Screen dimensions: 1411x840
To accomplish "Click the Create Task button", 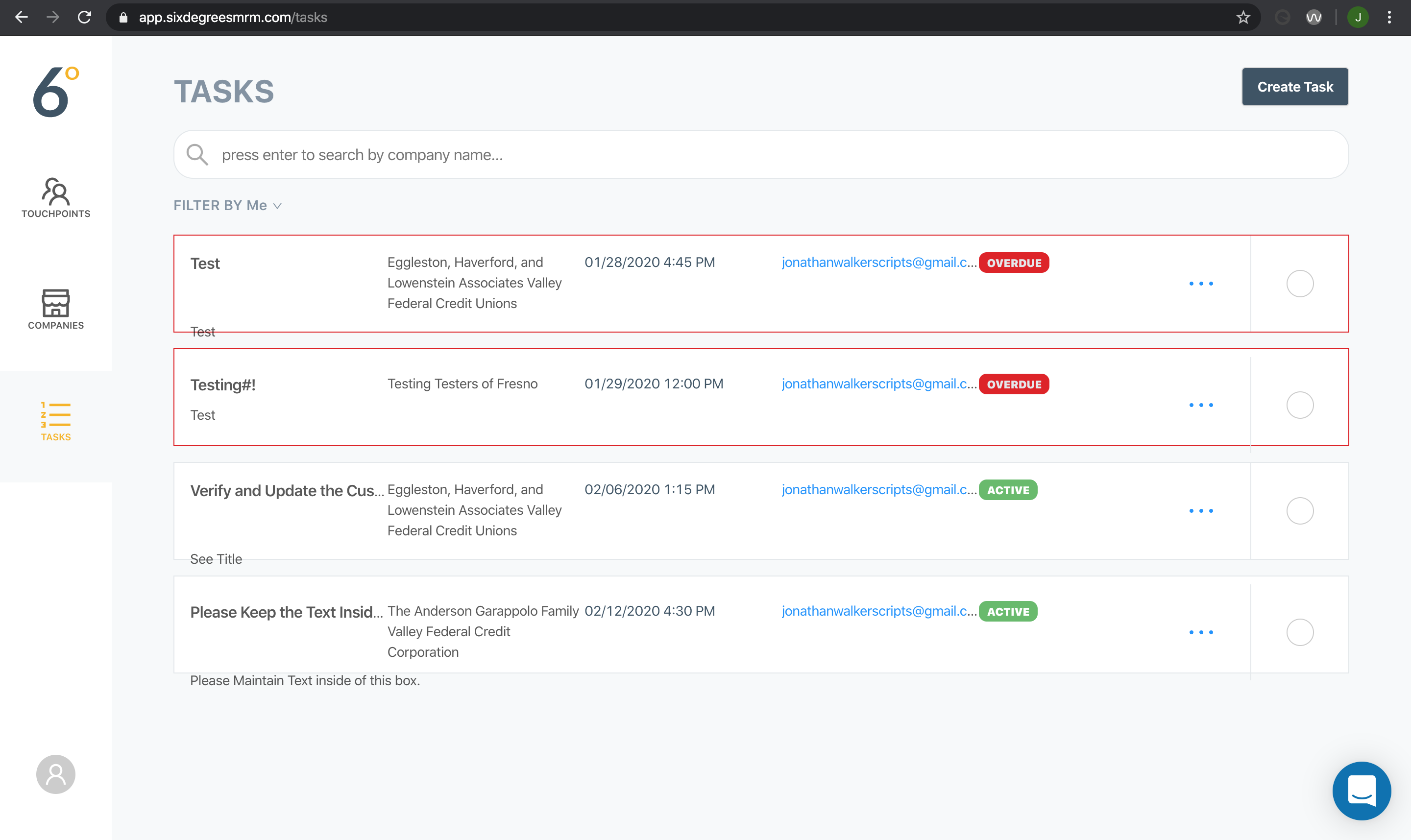I will pyautogui.click(x=1295, y=86).
